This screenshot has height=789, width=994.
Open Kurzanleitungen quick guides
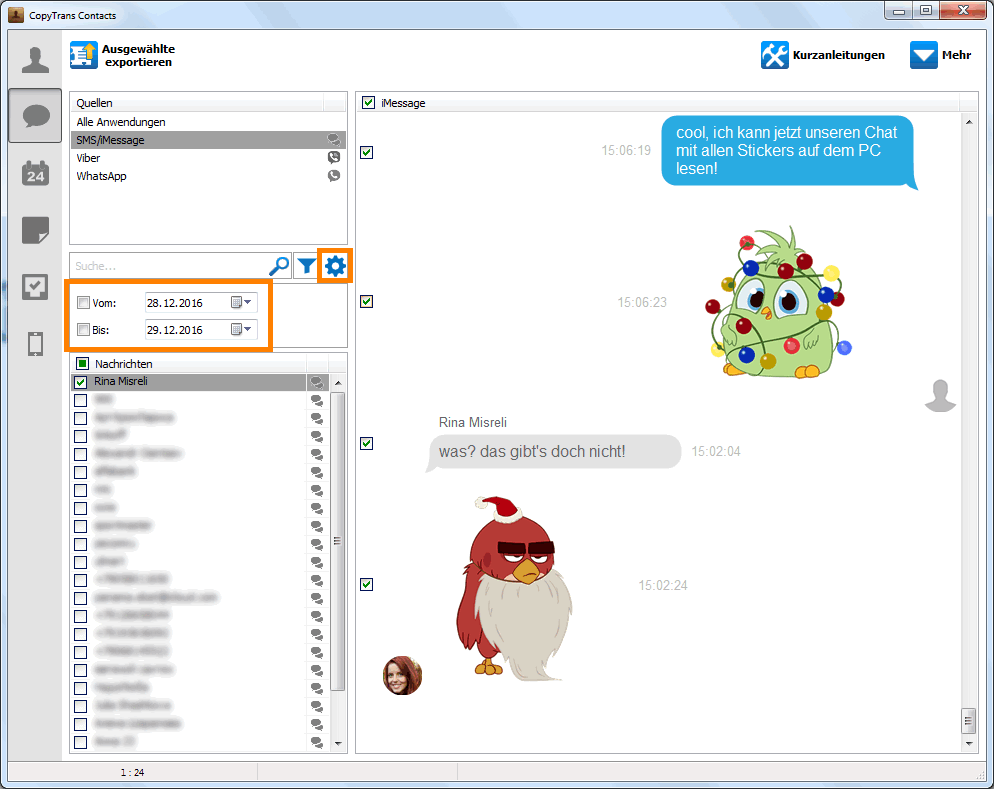823,55
